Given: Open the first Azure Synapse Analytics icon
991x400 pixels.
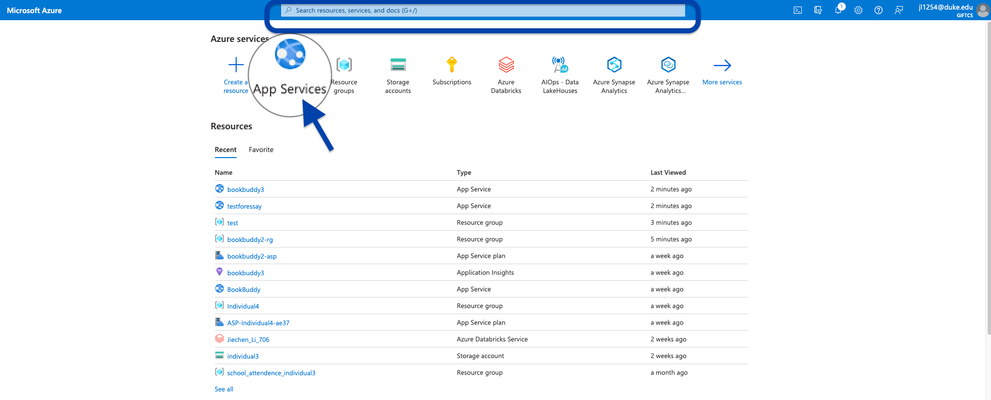Looking at the screenshot, I should tap(614, 64).
